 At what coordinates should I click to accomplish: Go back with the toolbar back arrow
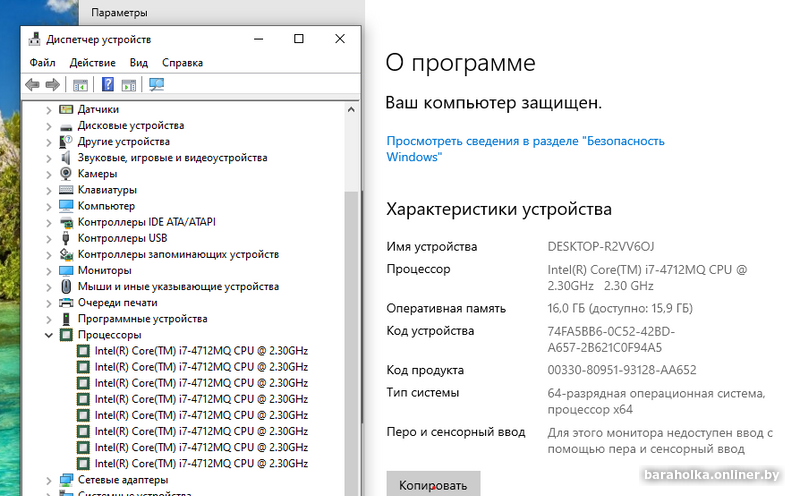click(32, 85)
